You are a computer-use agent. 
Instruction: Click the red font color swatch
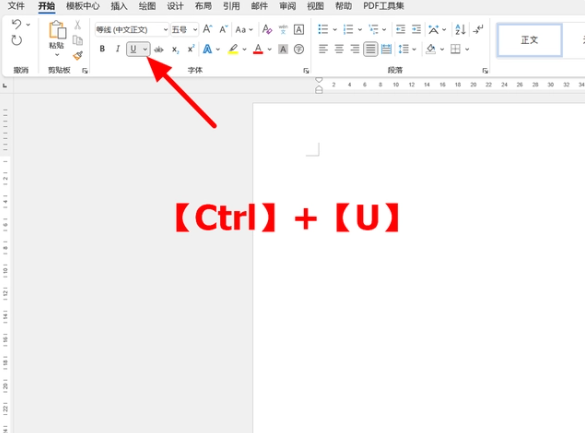tap(258, 49)
